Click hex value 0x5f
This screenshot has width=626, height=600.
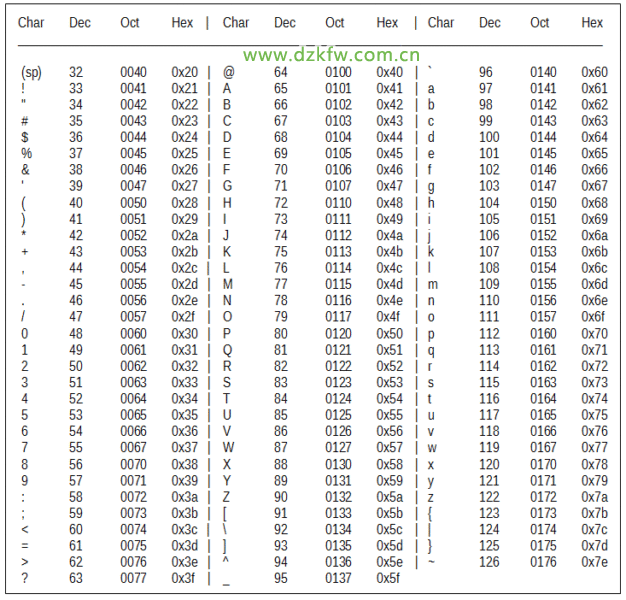click(x=389, y=578)
